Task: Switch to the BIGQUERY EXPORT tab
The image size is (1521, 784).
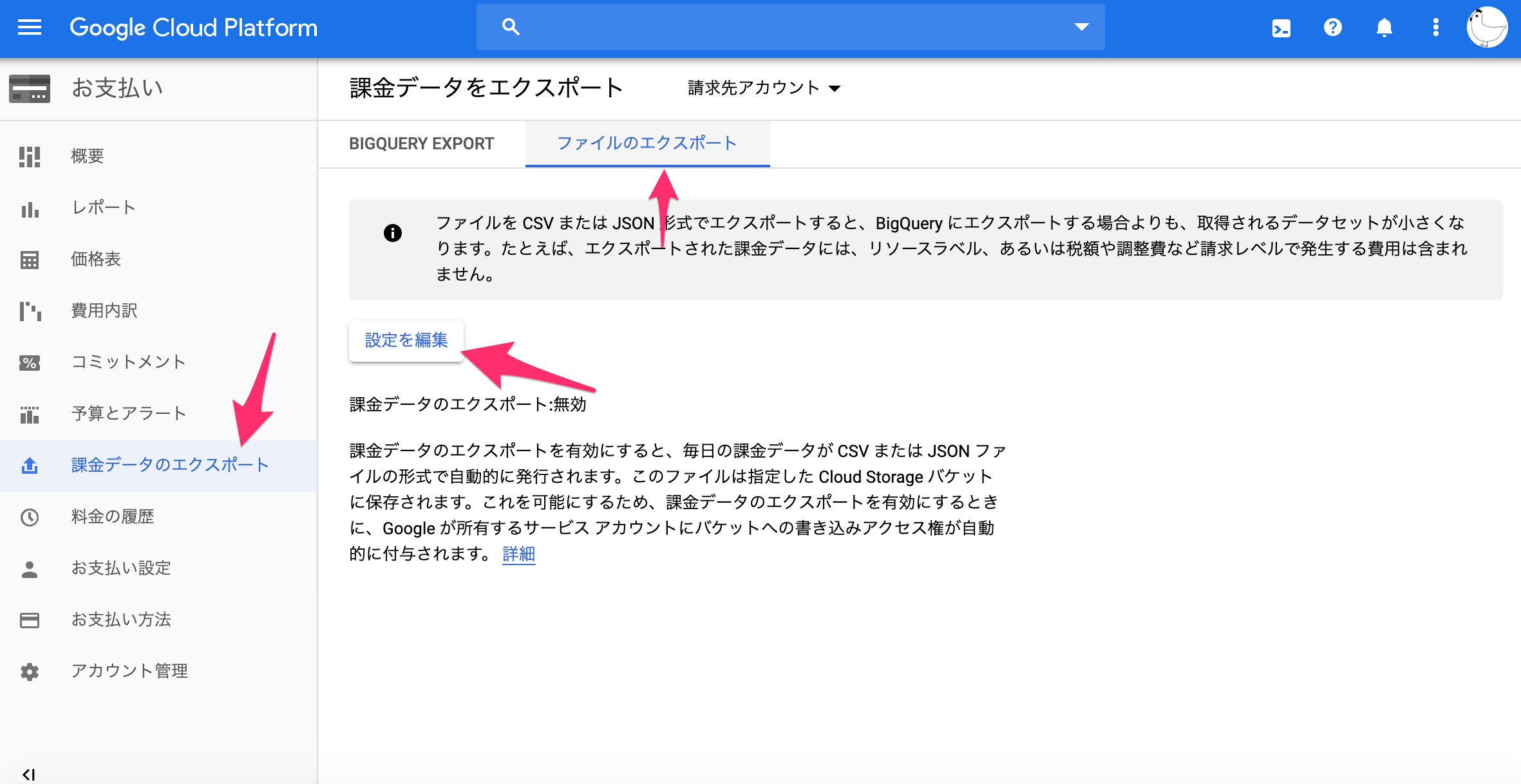Action: coord(421,144)
